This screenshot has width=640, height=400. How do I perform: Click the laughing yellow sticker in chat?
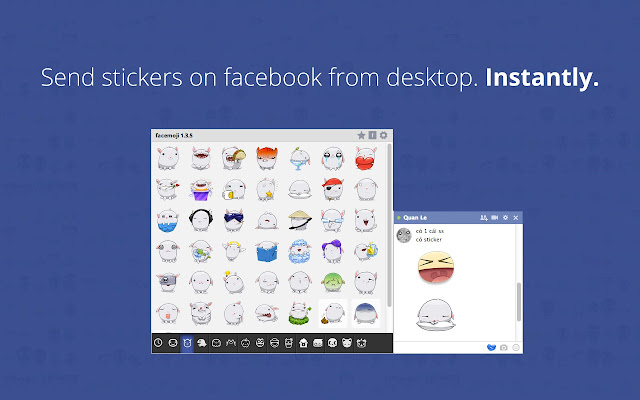[x=436, y=267]
